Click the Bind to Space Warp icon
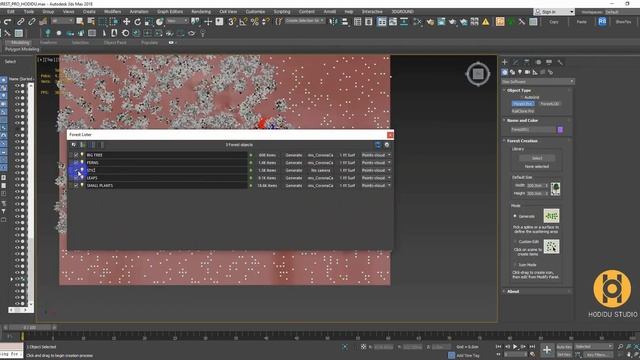The height and width of the screenshot is (360, 640). (x=43, y=22)
